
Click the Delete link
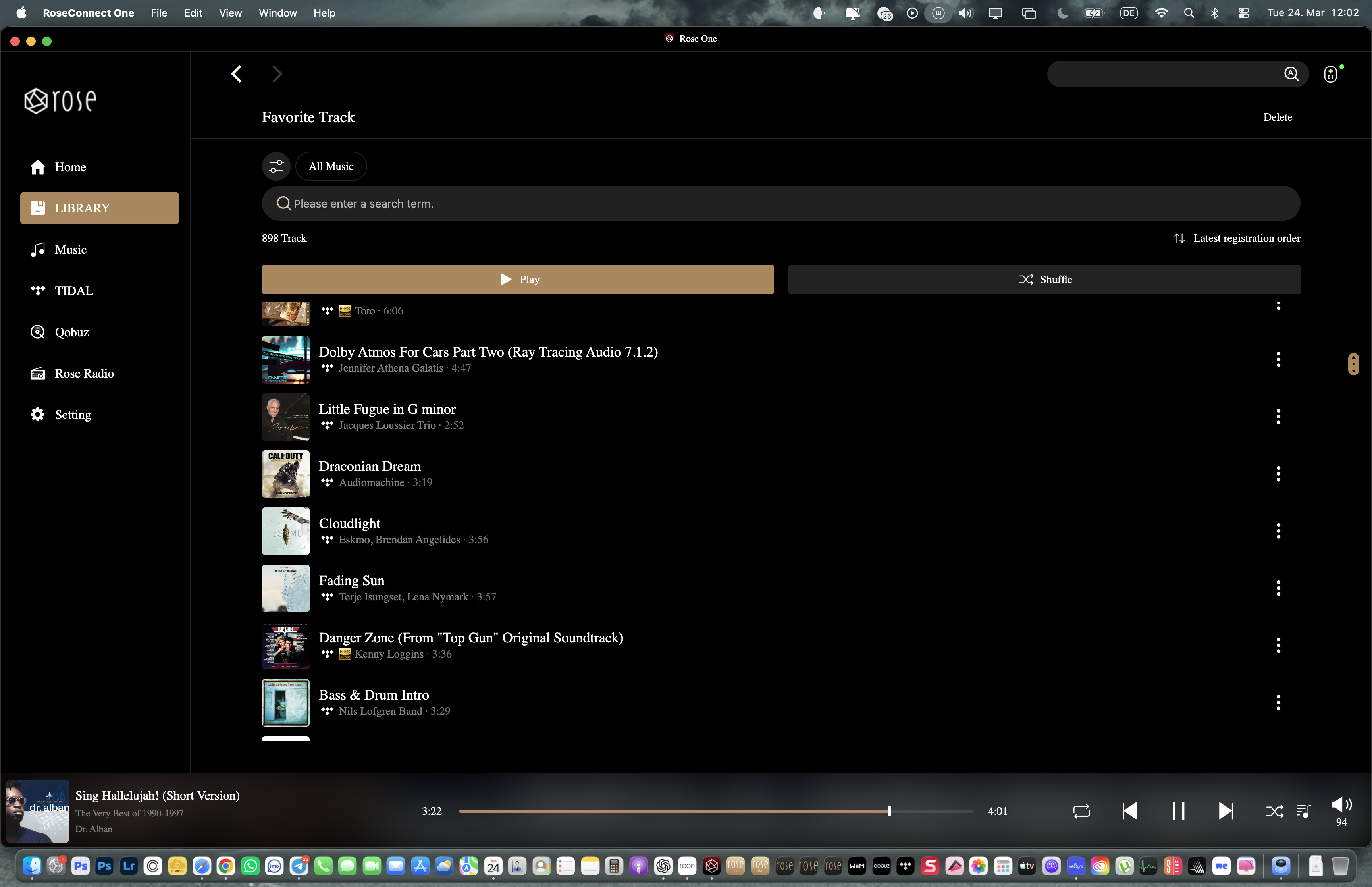(1277, 117)
